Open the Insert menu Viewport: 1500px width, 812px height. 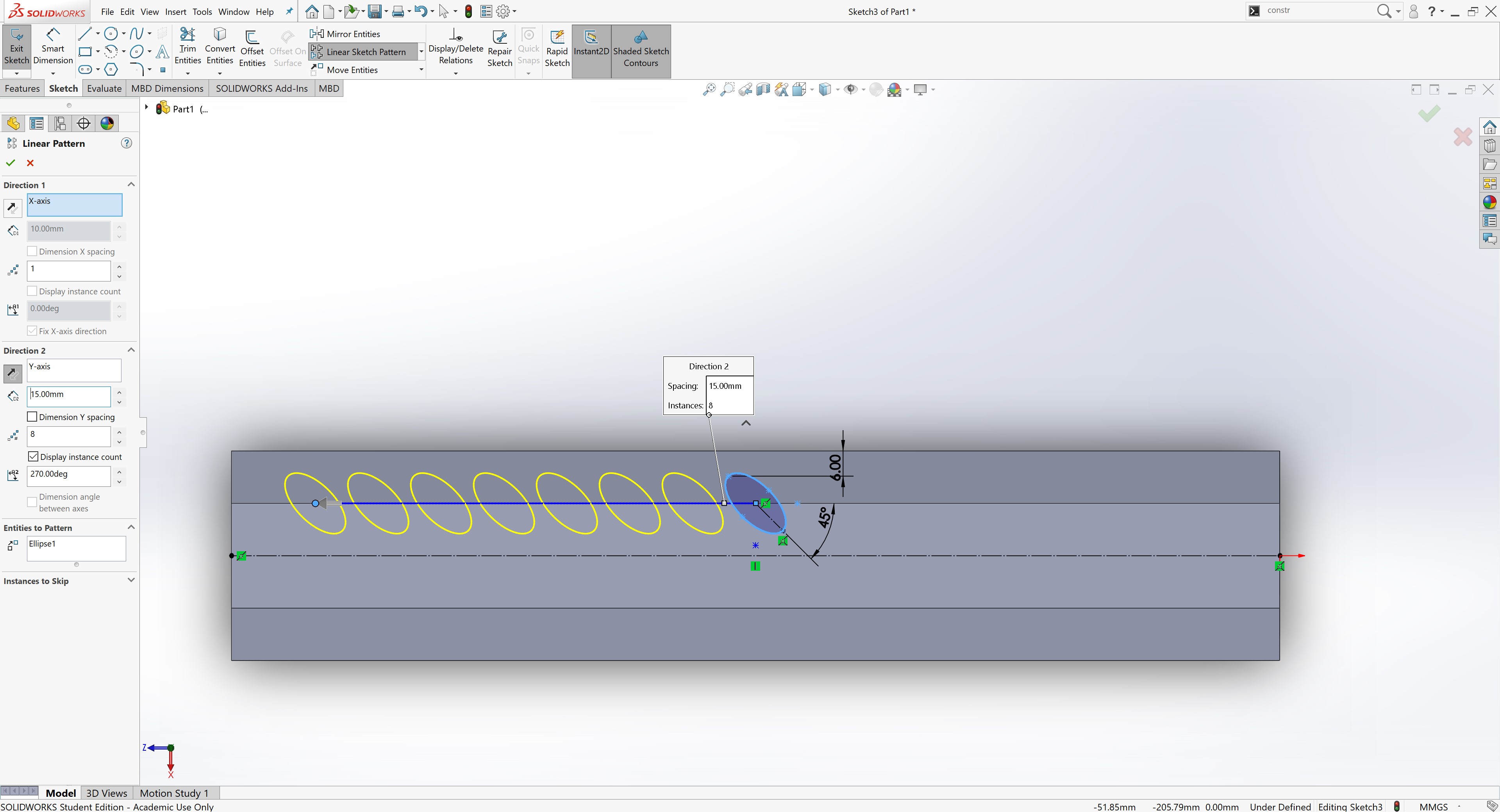[175, 12]
